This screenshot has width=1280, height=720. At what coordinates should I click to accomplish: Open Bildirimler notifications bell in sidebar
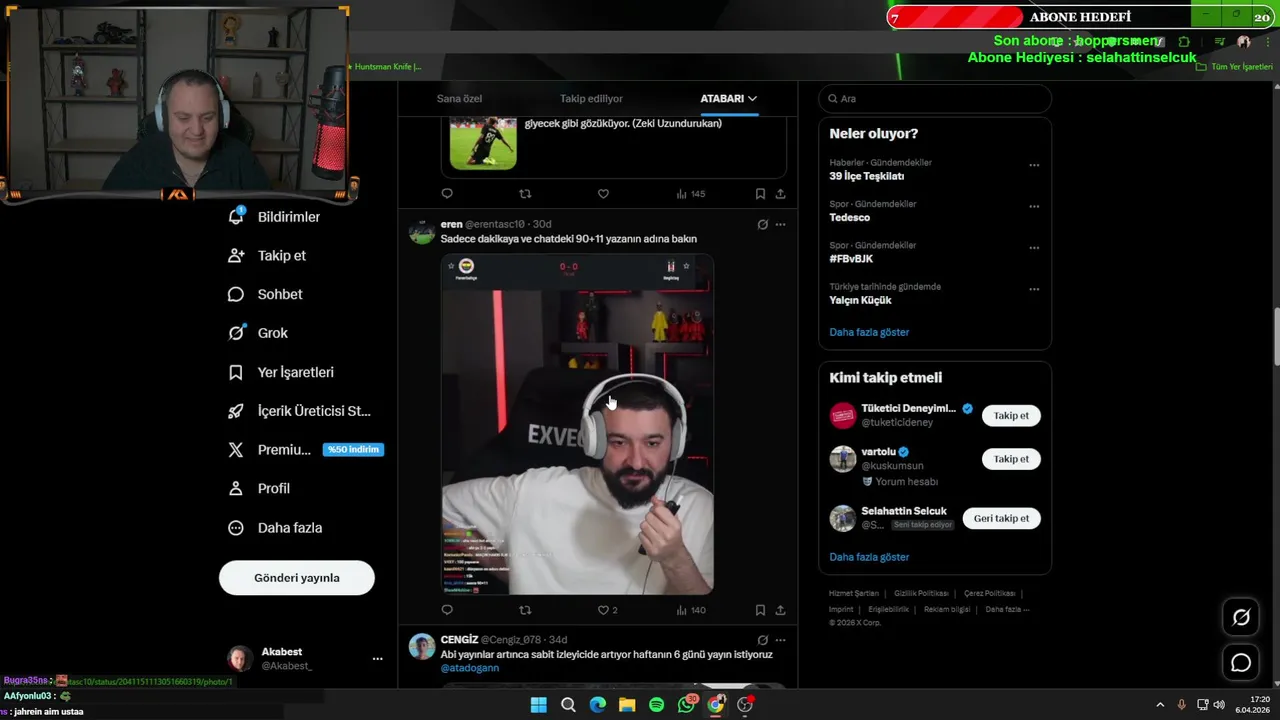tap(274, 217)
